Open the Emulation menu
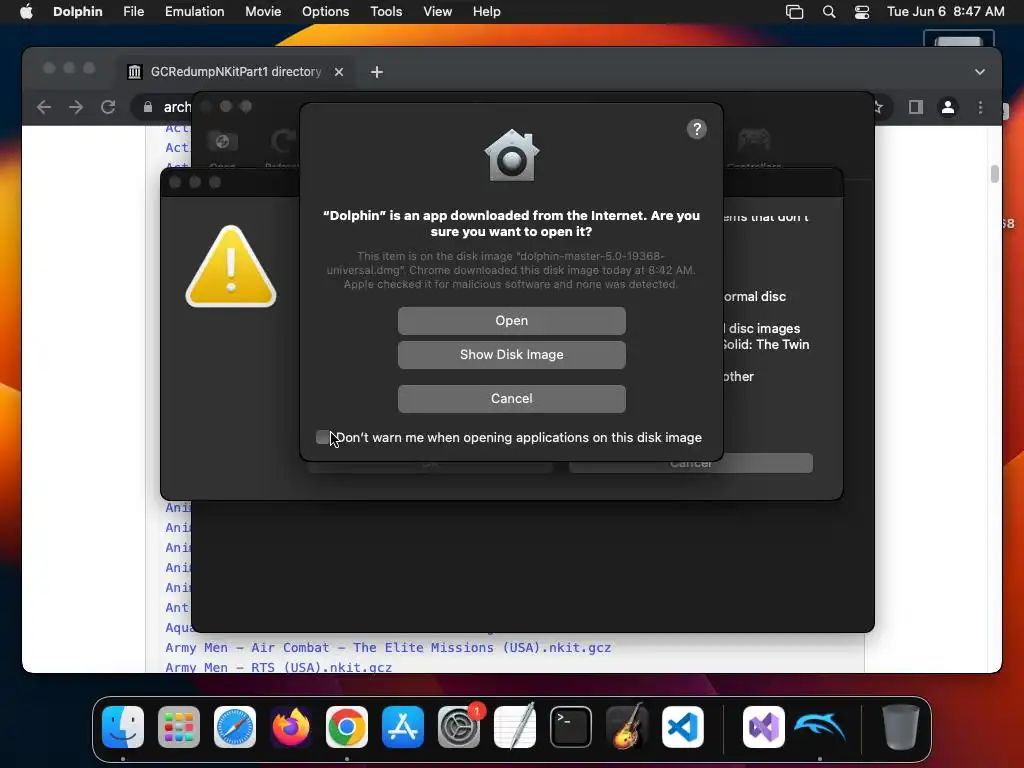Image resolution: width=1024 pixels, height=768 pixels. 195,12
